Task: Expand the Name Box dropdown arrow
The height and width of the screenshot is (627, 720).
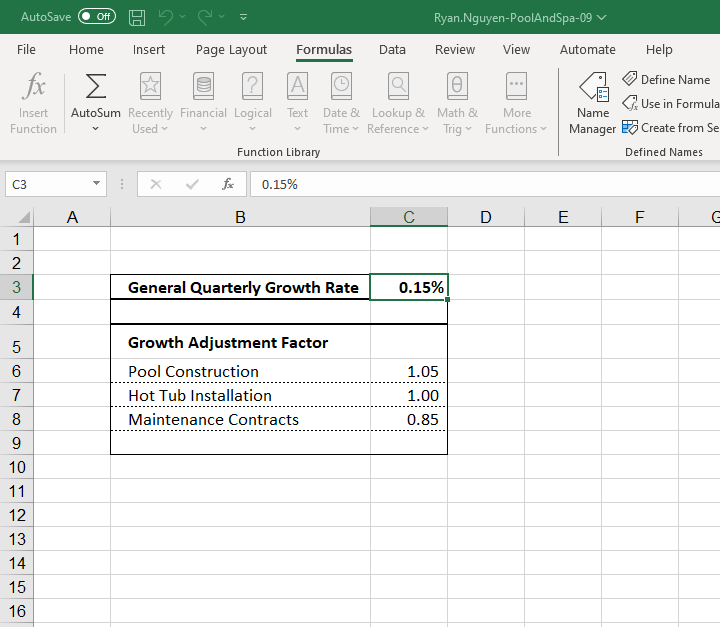Action: pos(96,183)
